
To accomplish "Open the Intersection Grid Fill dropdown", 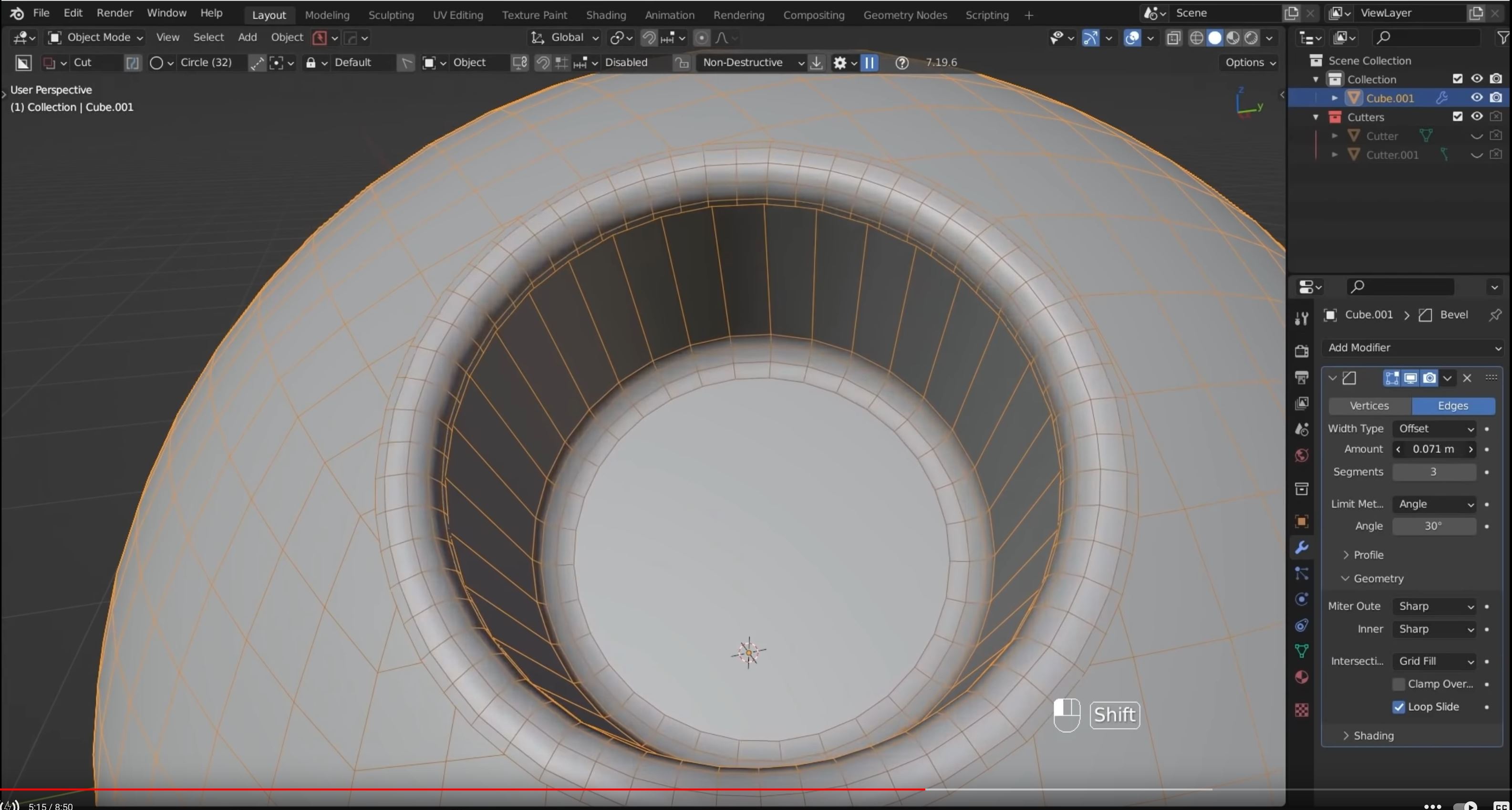I will (1435, 662).
